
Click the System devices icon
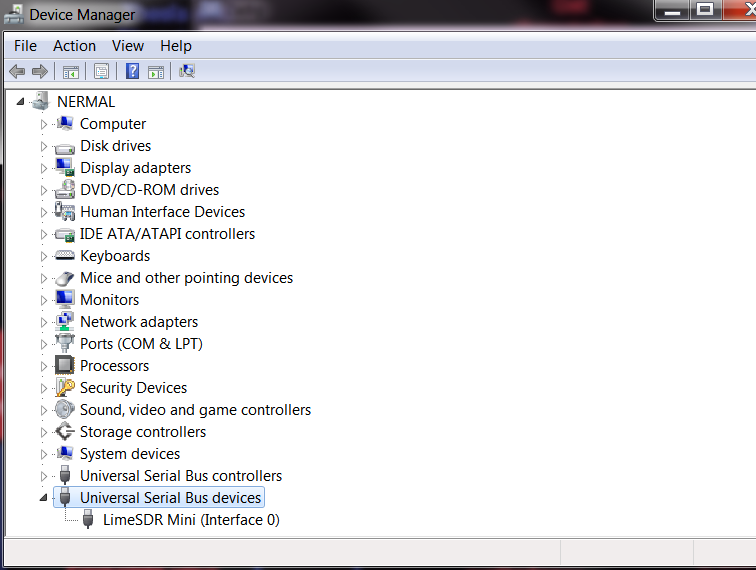pos(65,453)
